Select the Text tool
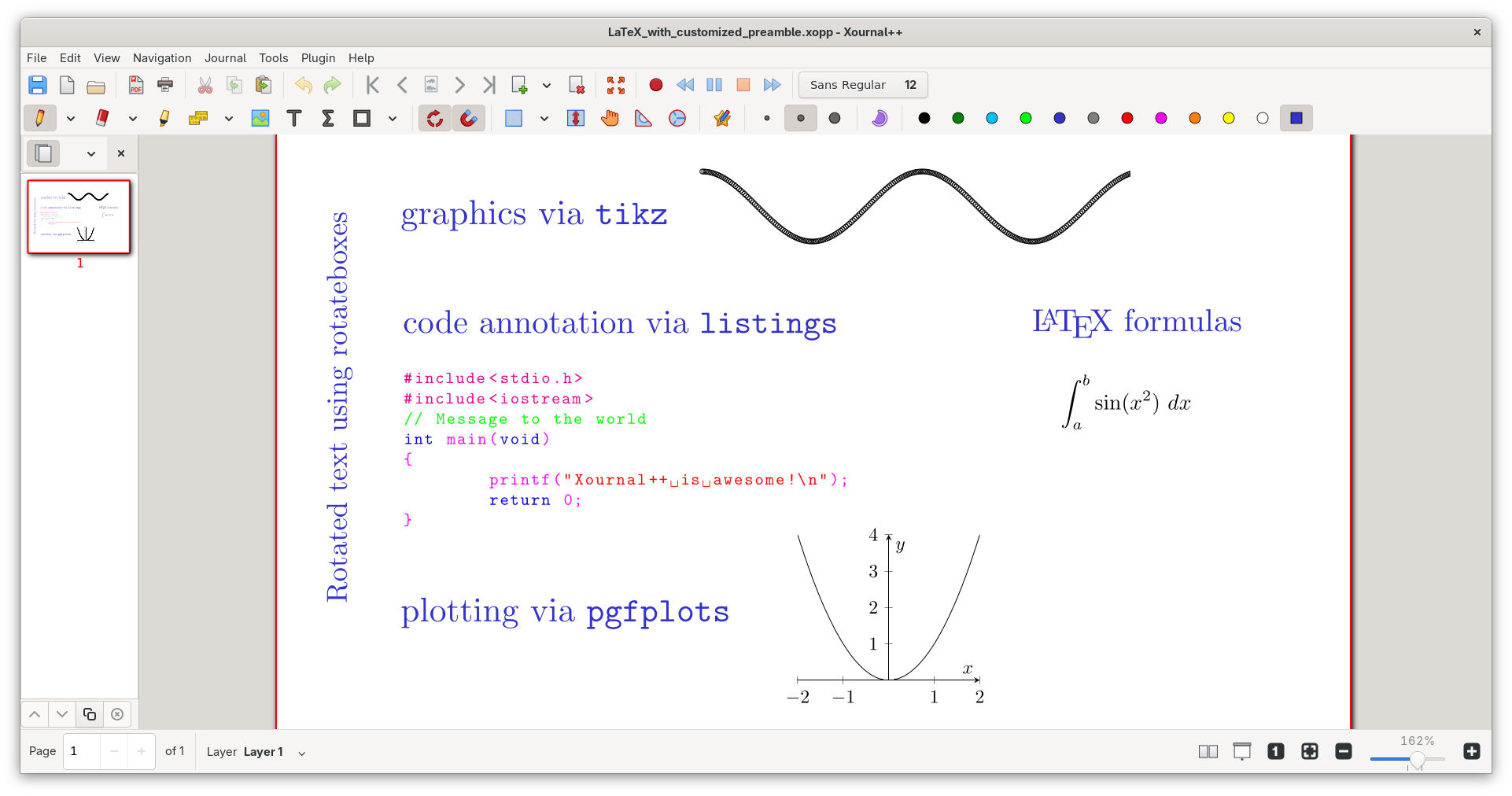The image size is (1512, 796). pyautogui.click(x=294, y=118)
